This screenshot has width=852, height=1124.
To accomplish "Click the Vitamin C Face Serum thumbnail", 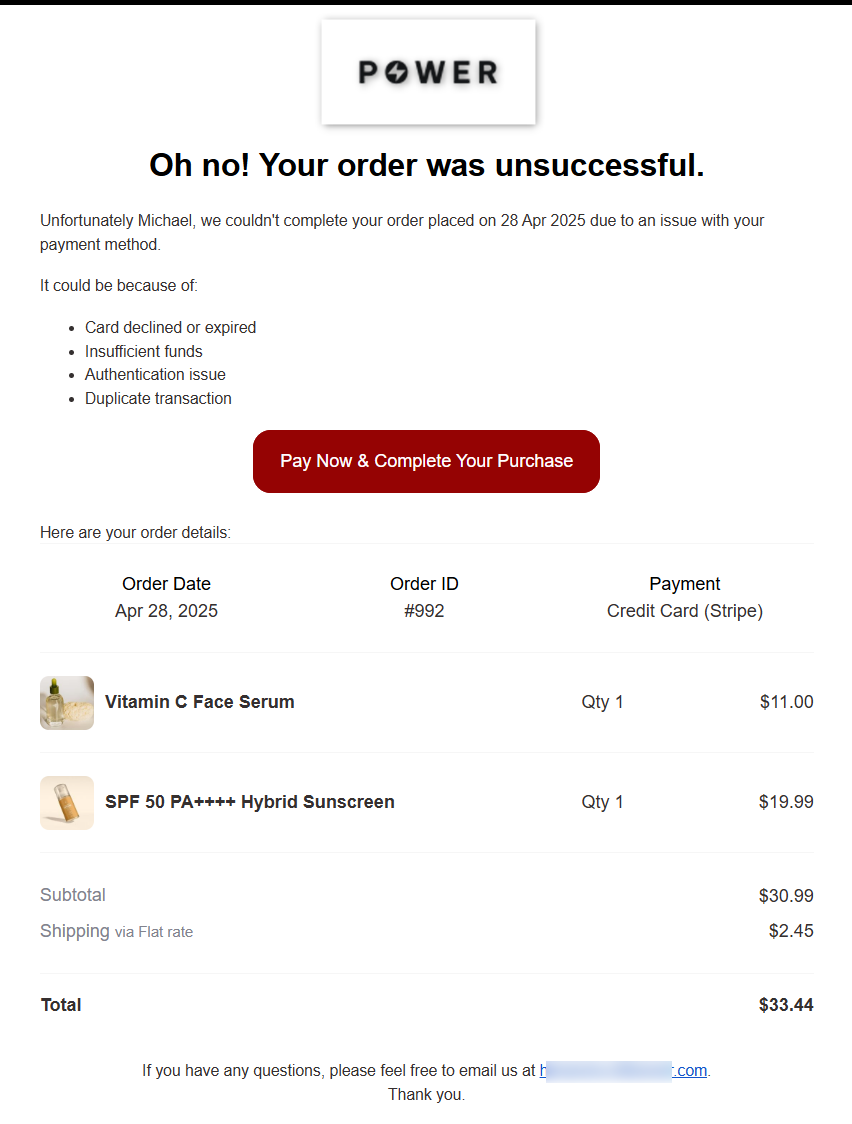I will point(67,702).
